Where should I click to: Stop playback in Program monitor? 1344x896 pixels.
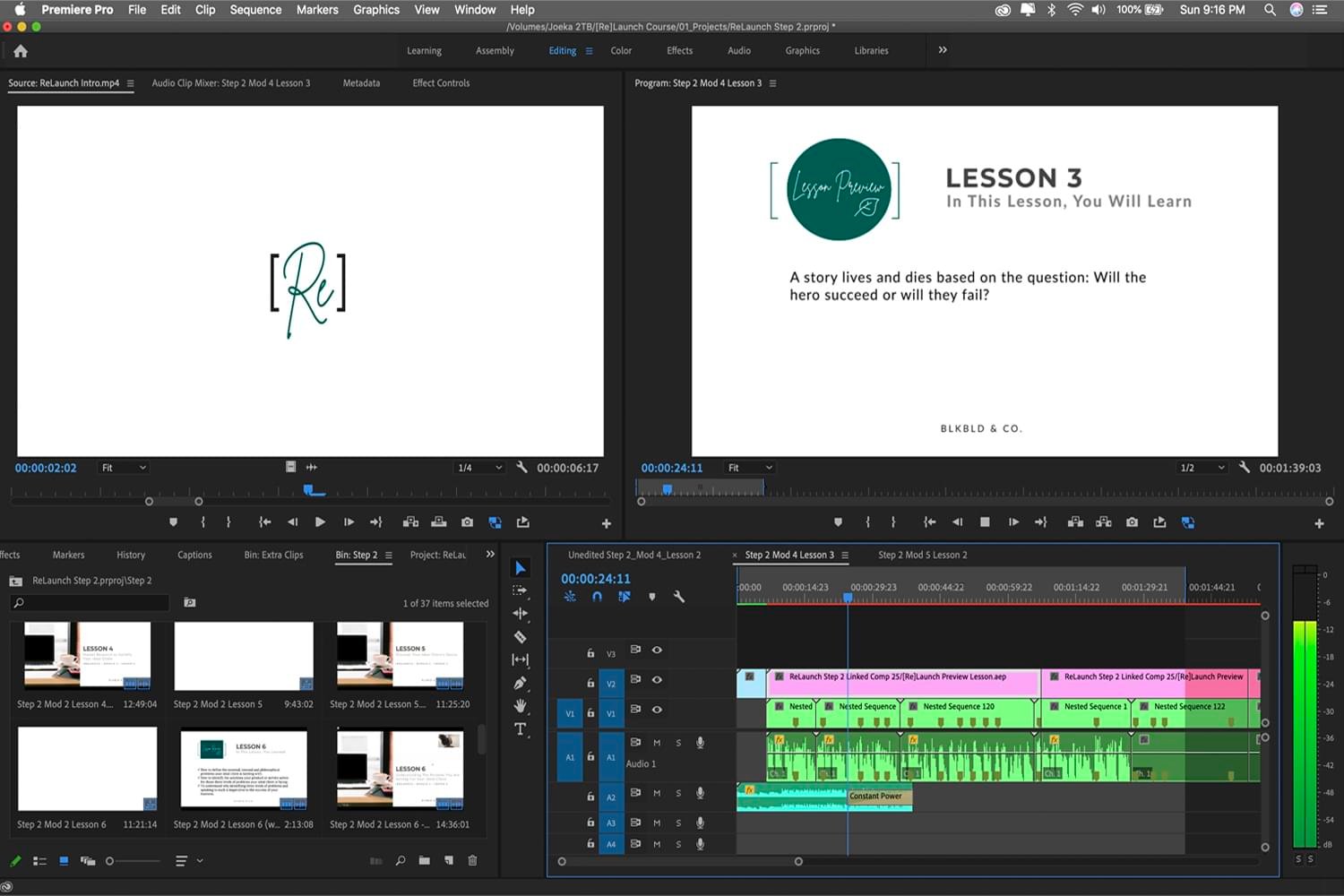tap(985, 522)
